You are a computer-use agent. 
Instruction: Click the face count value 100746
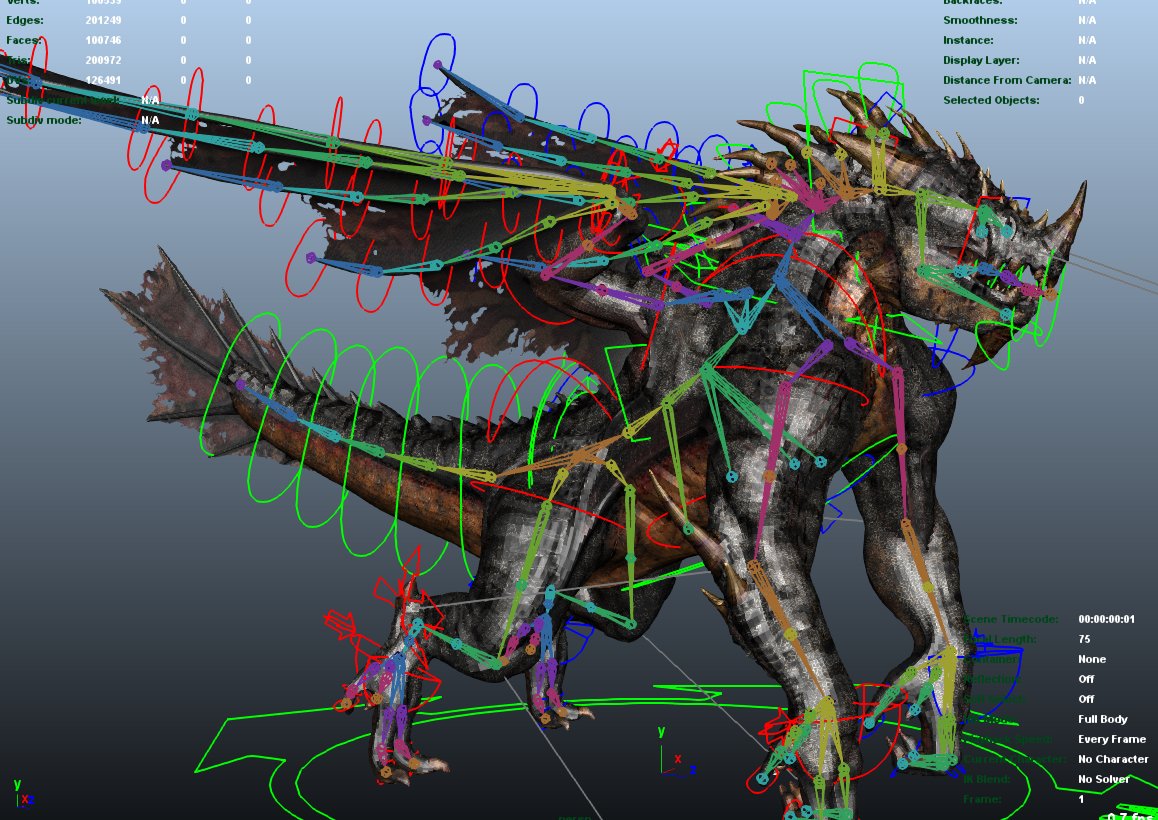pos(103,40)
